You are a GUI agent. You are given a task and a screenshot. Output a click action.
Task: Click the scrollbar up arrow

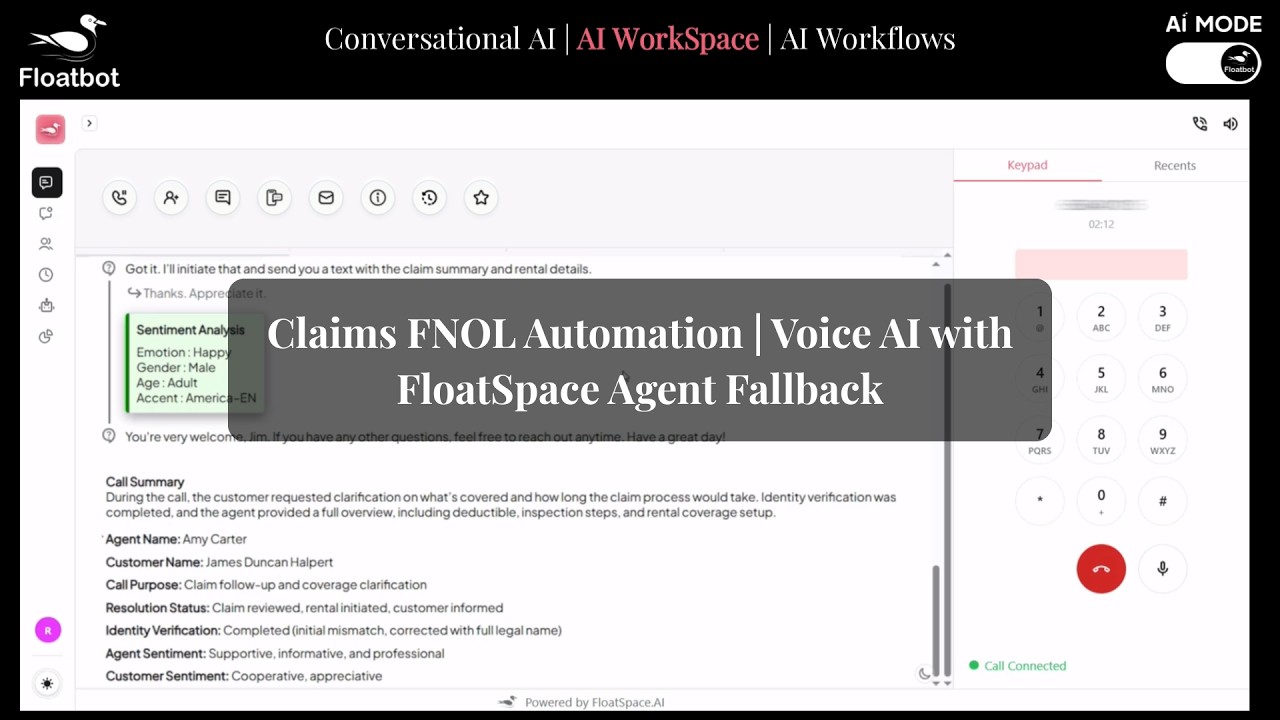coord(936,264)
